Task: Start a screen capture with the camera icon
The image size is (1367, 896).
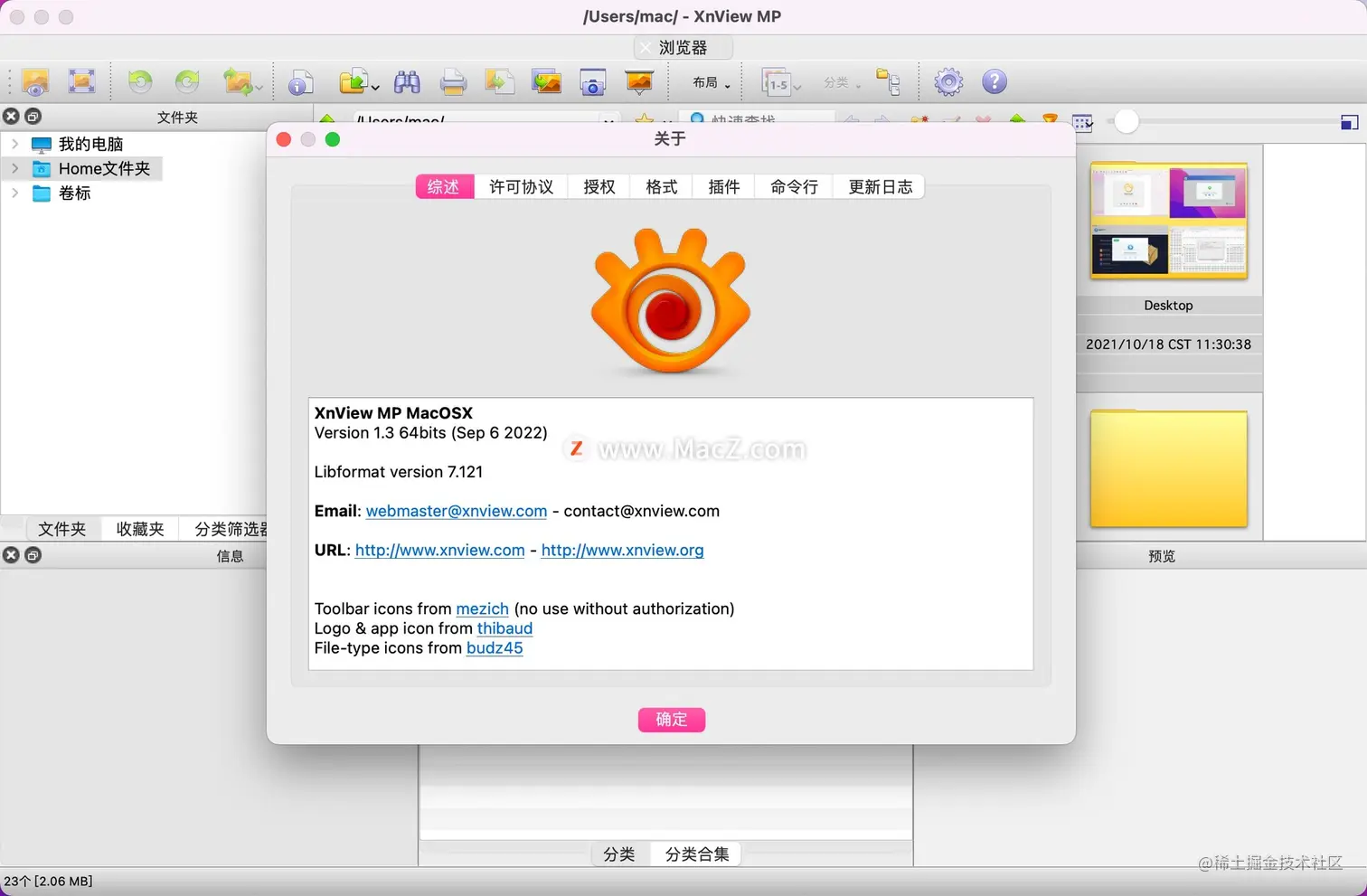Action: [x=592, y=83]
